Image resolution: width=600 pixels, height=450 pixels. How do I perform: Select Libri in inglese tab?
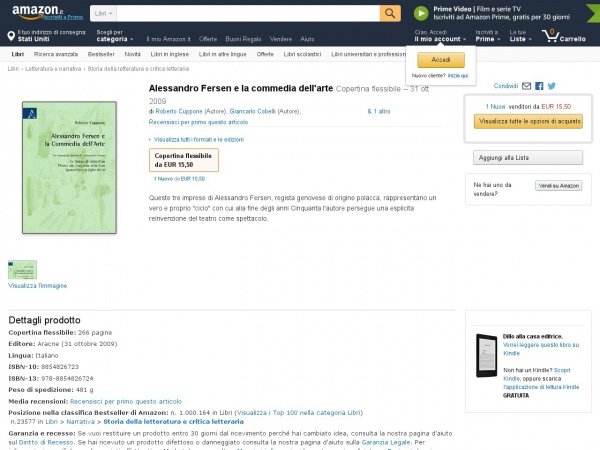pos(170,54)
